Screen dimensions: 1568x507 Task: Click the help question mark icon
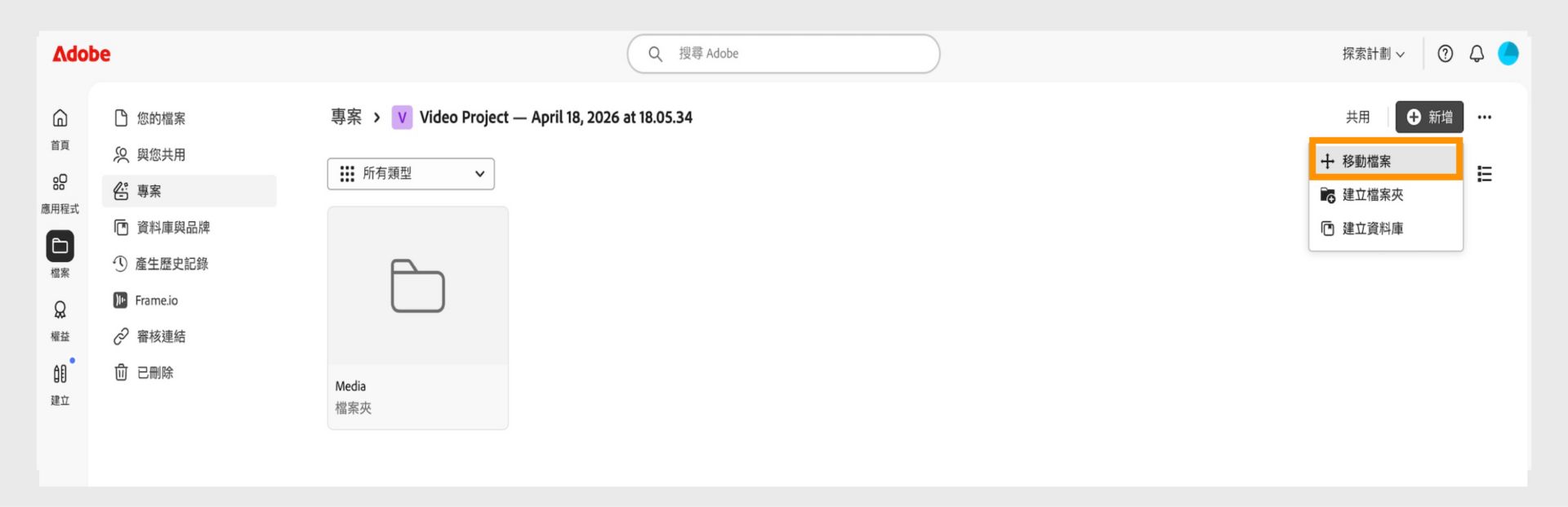[1445, 54]
